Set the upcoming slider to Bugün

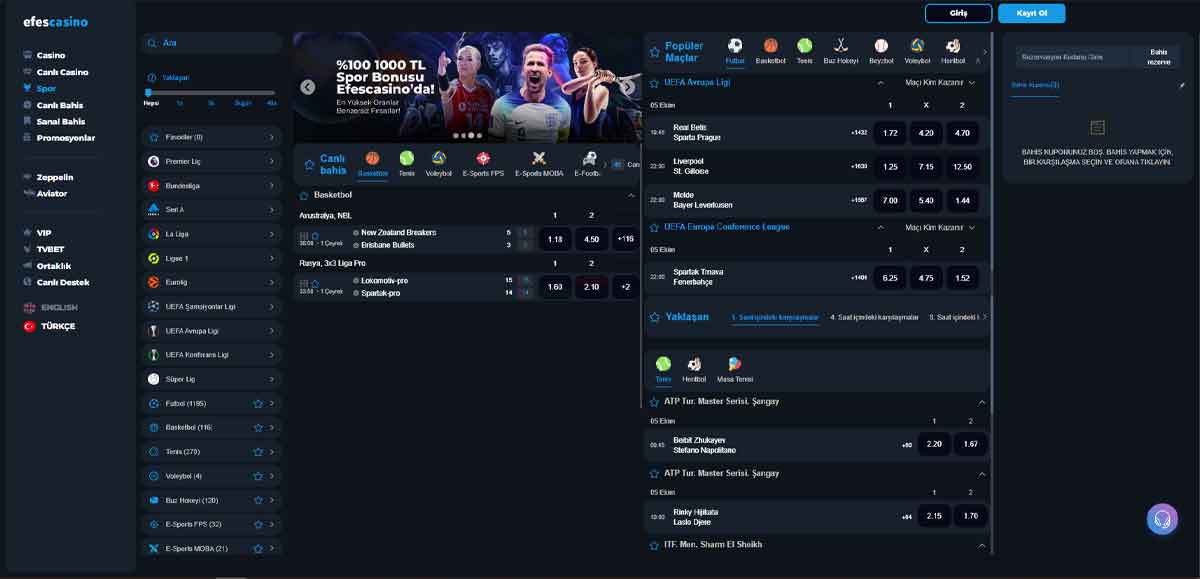pyautogui.click(x=243, y=103)
